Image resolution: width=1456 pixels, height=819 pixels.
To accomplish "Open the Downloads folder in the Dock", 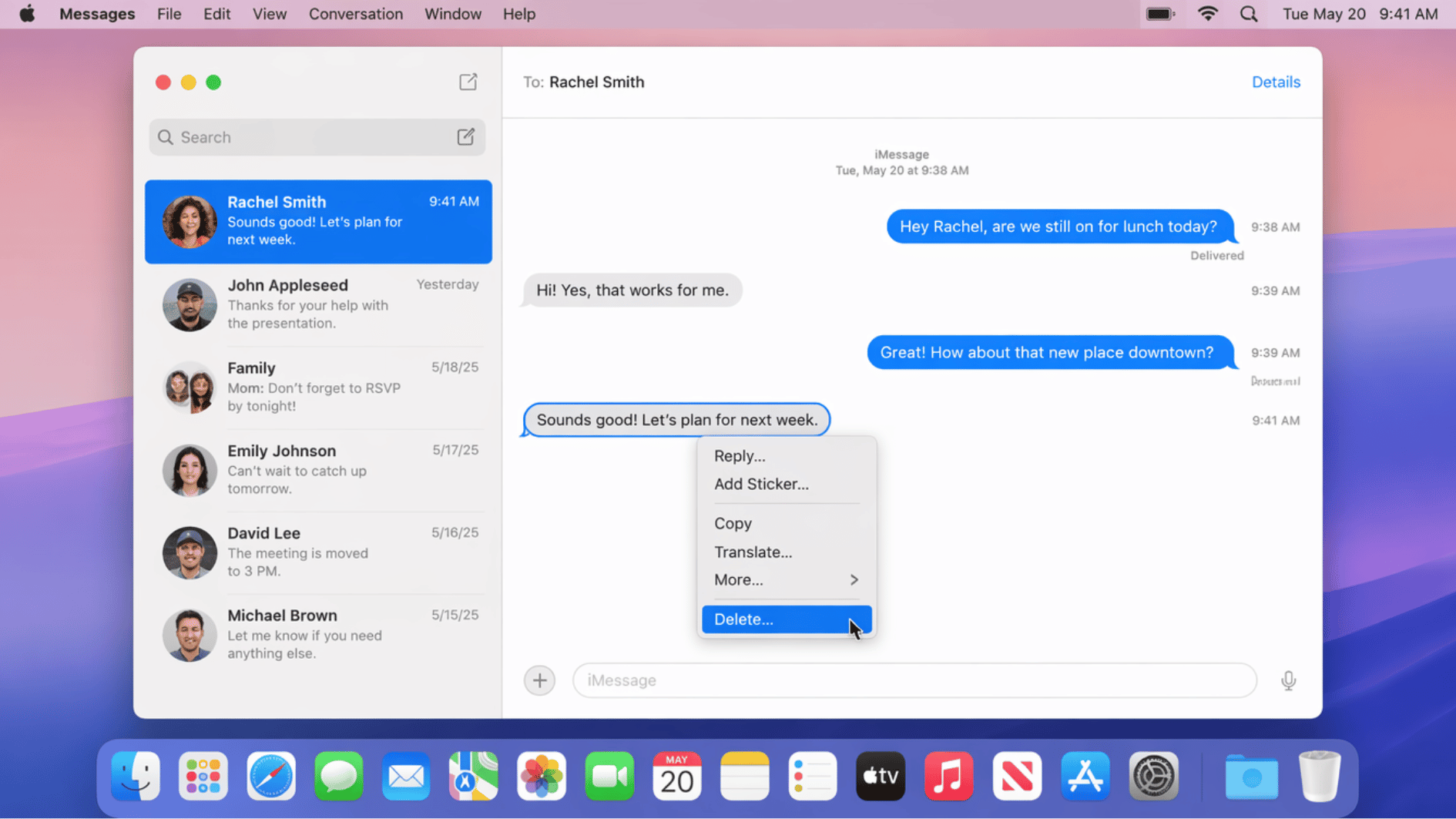I will pos(1251,776).
